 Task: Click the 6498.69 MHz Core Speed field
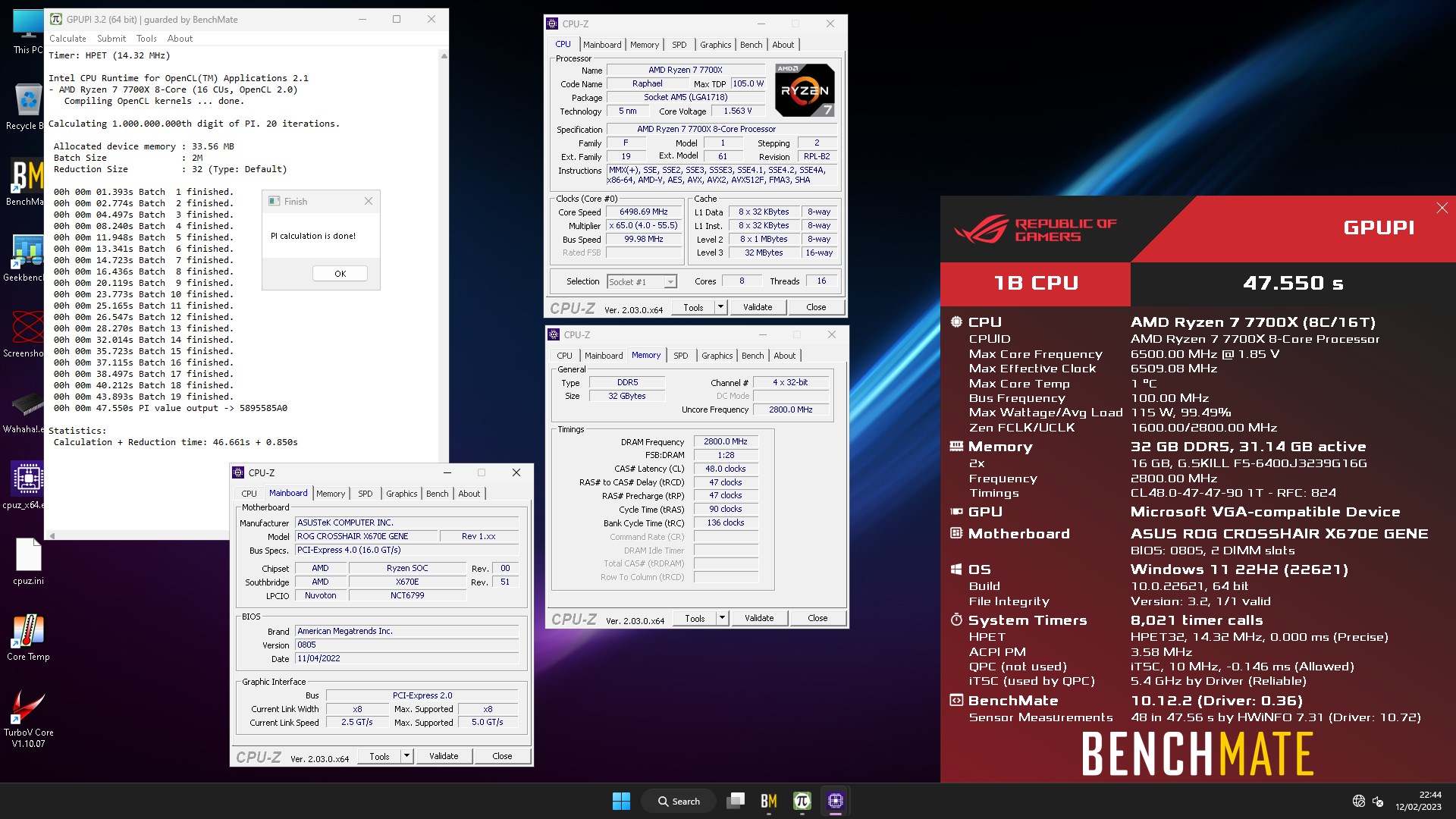[x=643, y=212]
